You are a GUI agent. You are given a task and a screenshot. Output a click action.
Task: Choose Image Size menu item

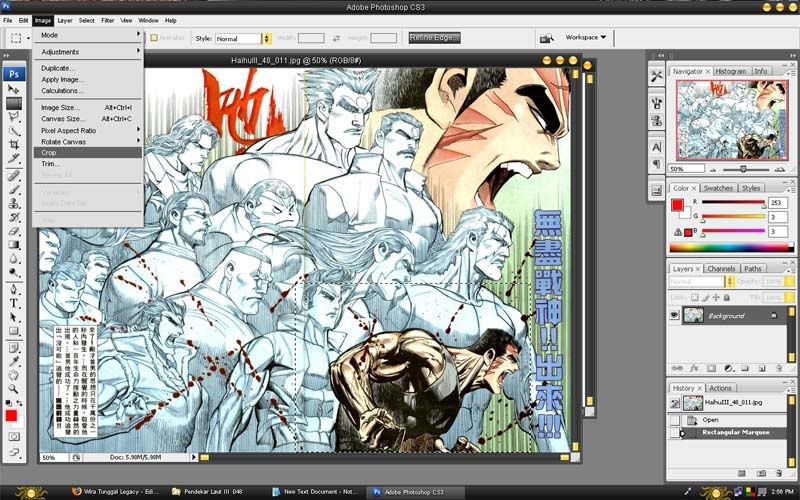(88, 108)
